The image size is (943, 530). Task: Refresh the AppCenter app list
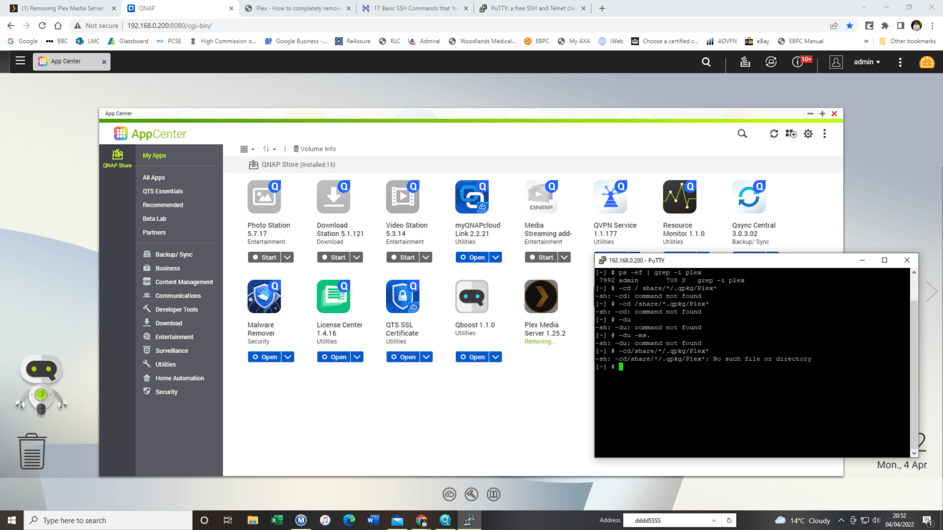click(774, 134)
